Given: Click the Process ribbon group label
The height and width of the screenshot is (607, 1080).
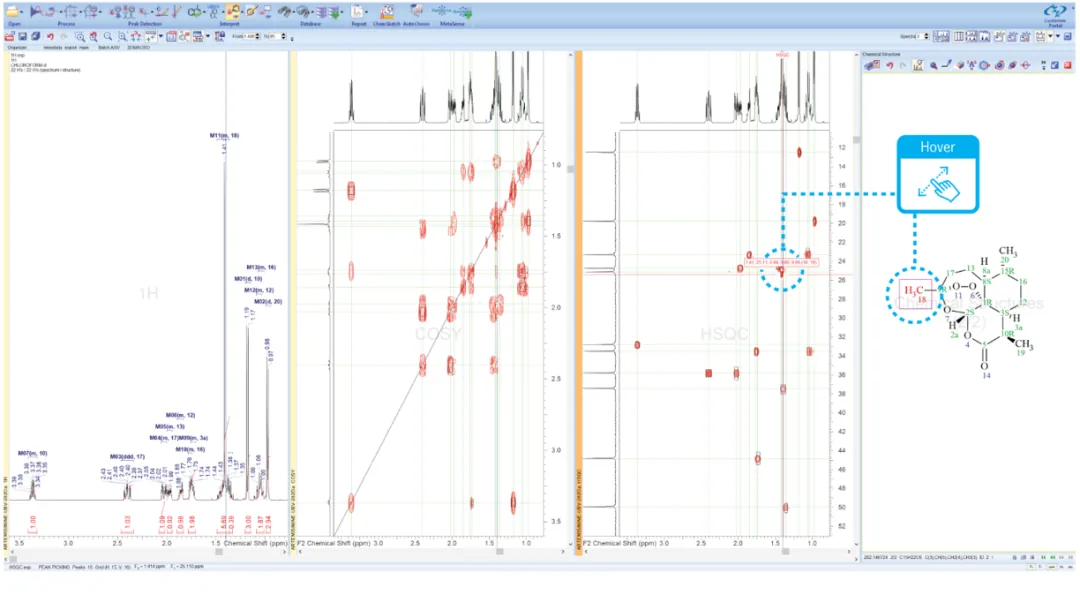Looking at the screenshot, I should pos(66,24).
